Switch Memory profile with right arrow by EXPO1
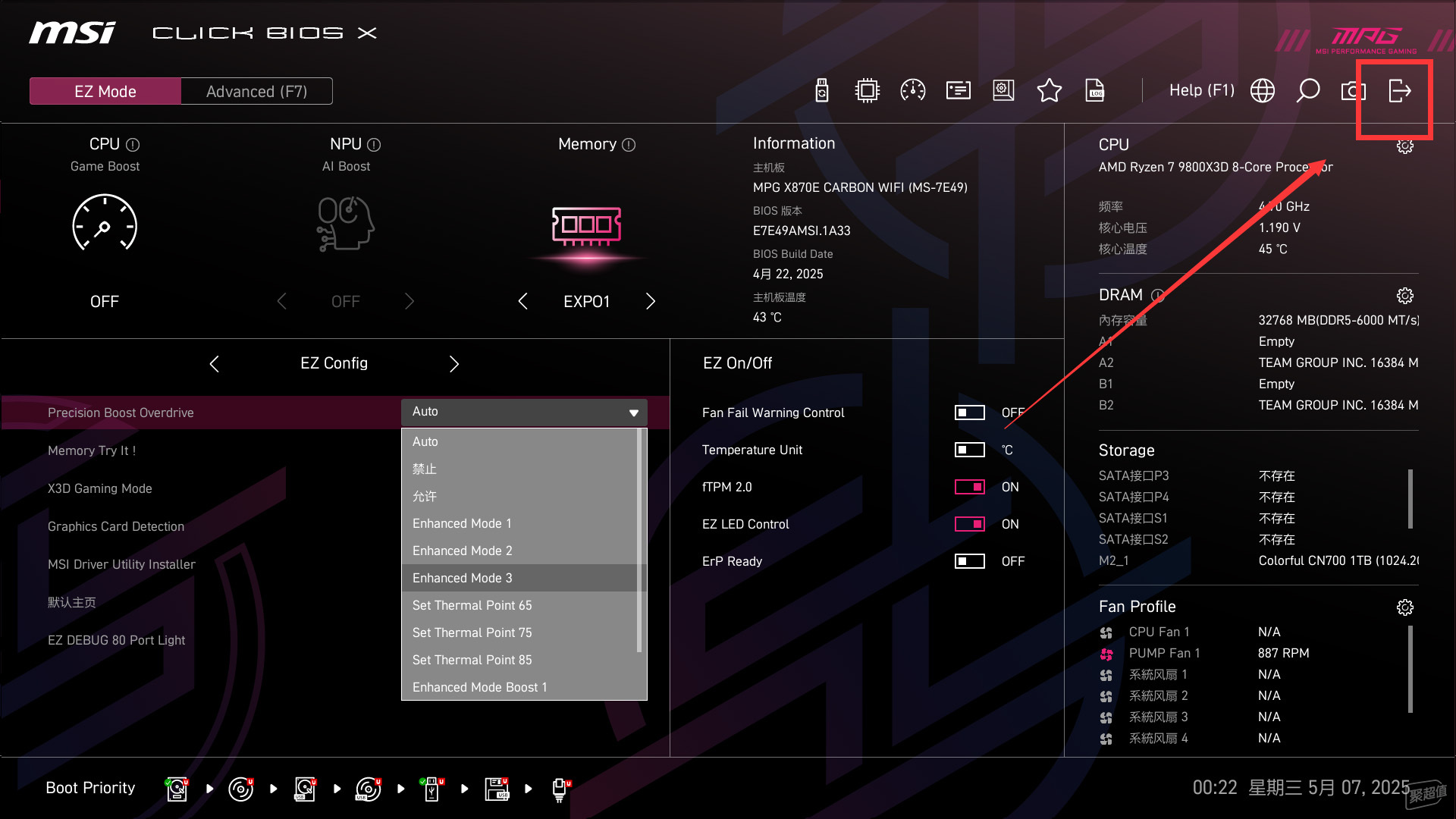The width and height of the screenshot is (1456, 819). (650, 301)
